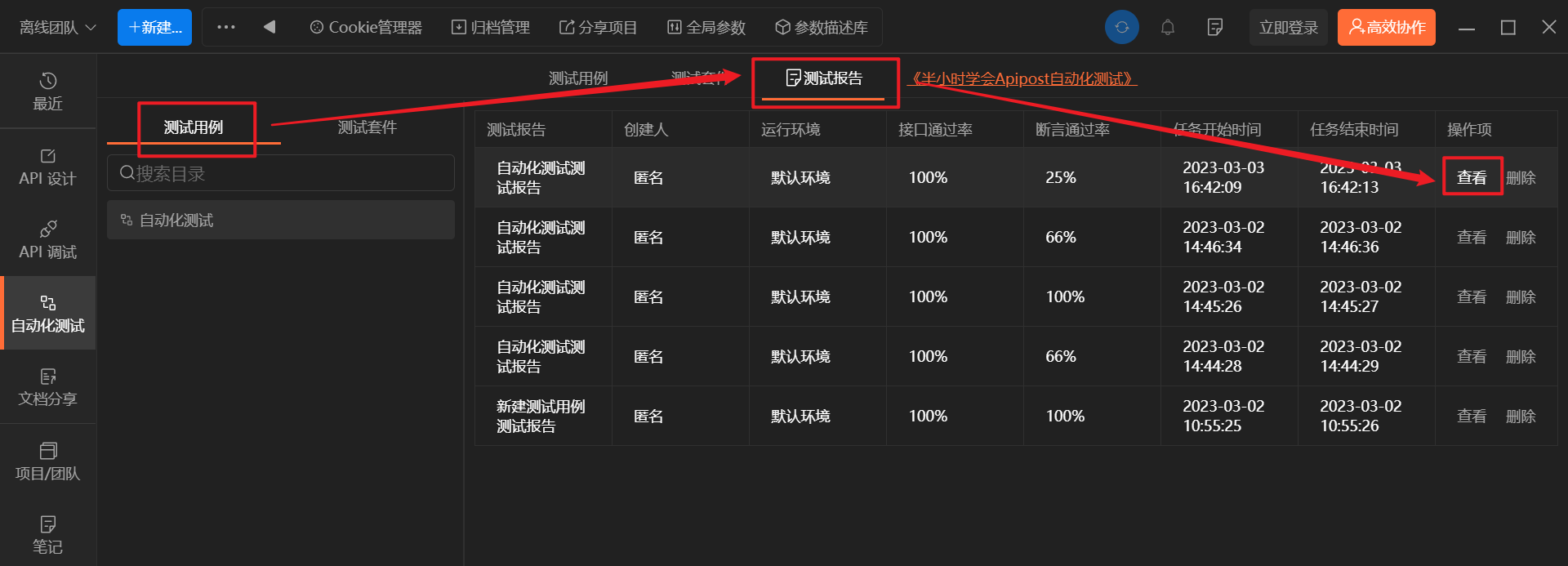Switch to the top 测试用例 tab

[x=578, y=78]
